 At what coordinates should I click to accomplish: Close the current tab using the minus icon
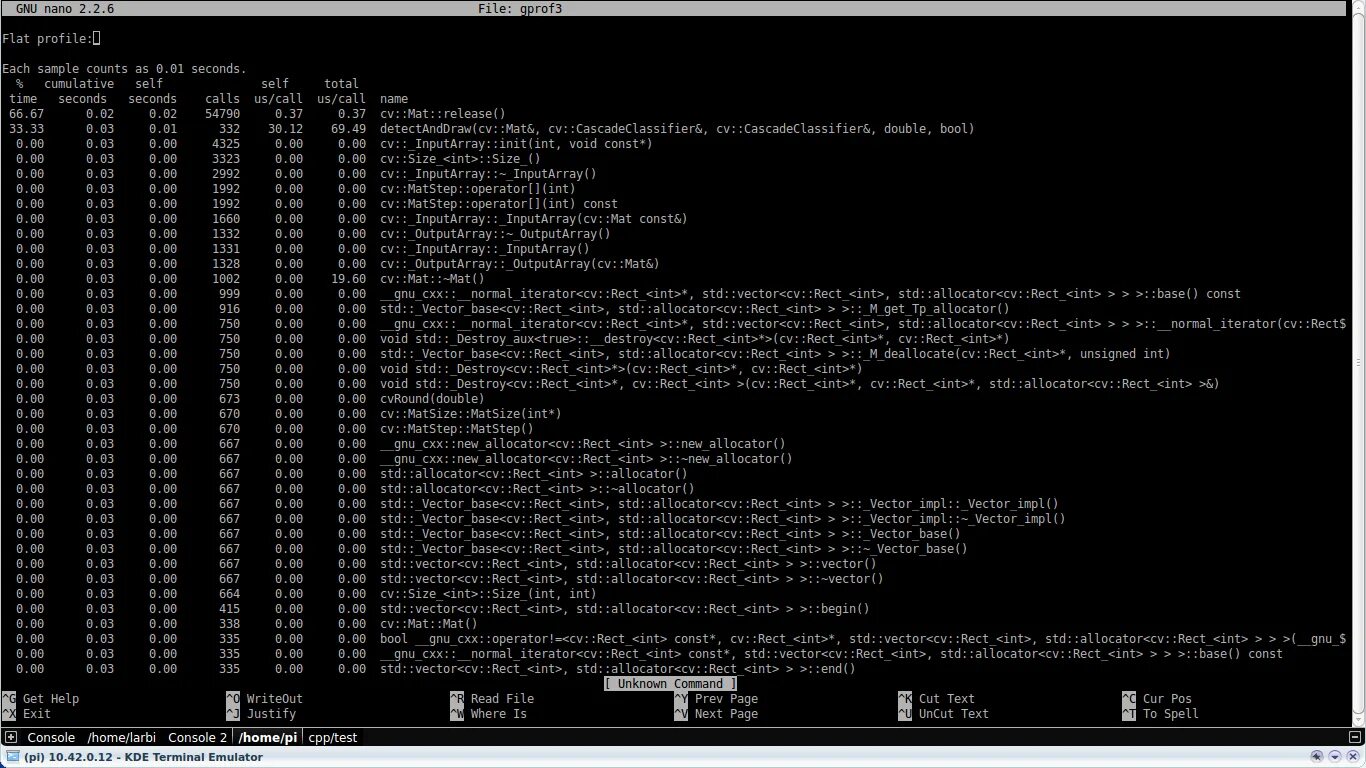[1354, 738]
